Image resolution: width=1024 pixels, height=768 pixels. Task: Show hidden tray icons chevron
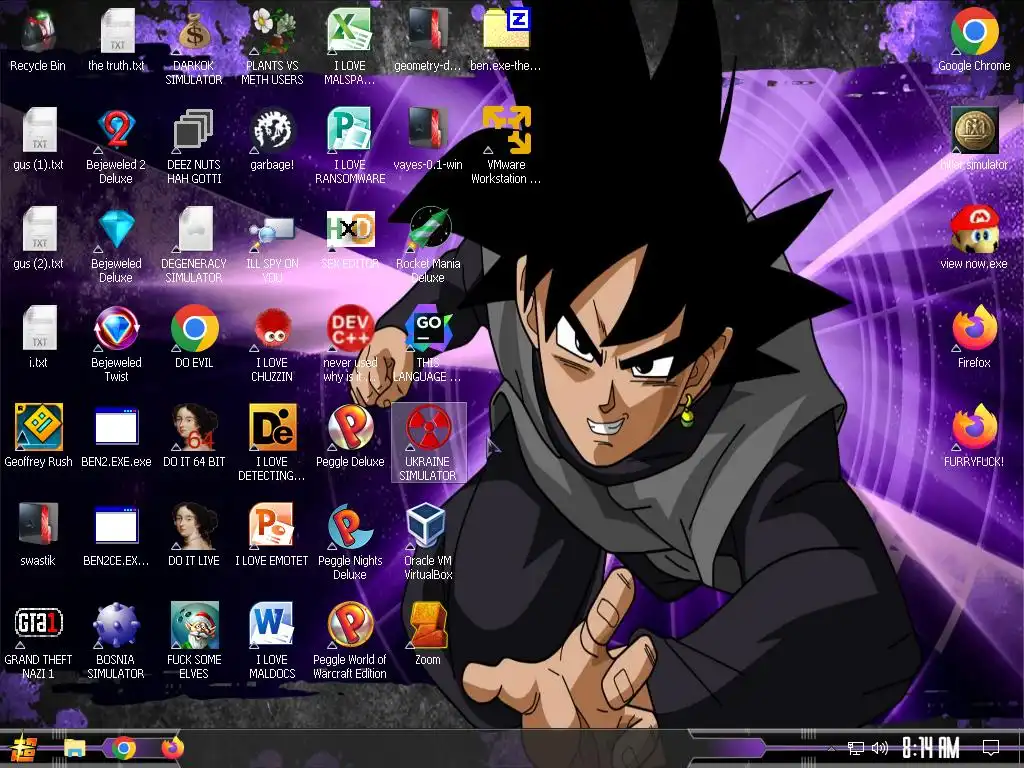(x=831, y=748)
